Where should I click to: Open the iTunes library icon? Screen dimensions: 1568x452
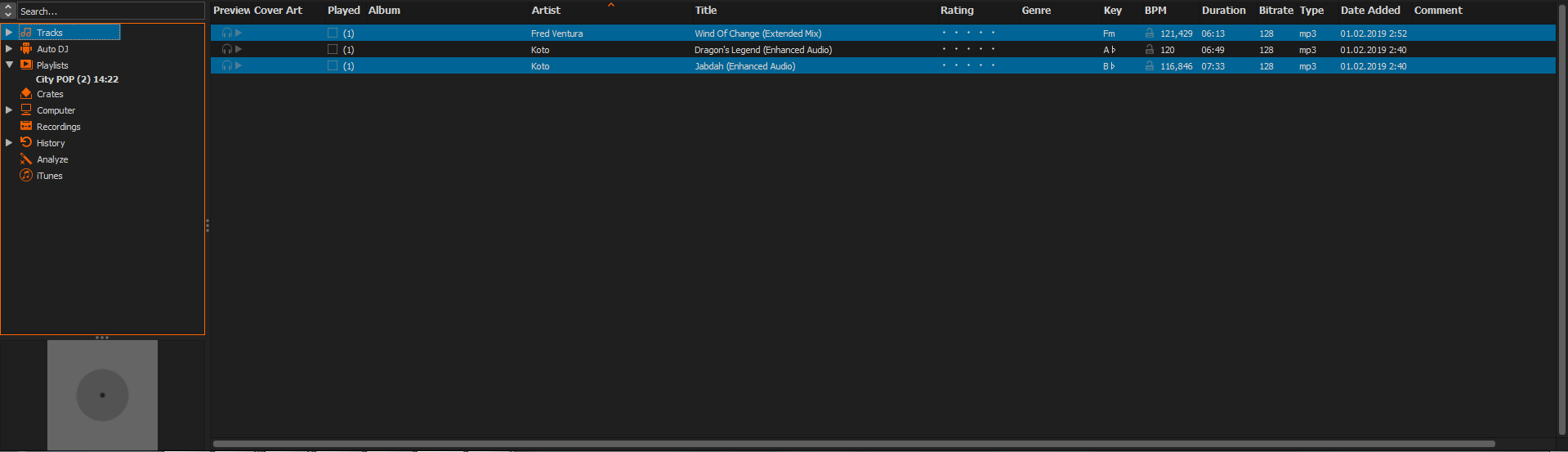[x=26, y=176]
